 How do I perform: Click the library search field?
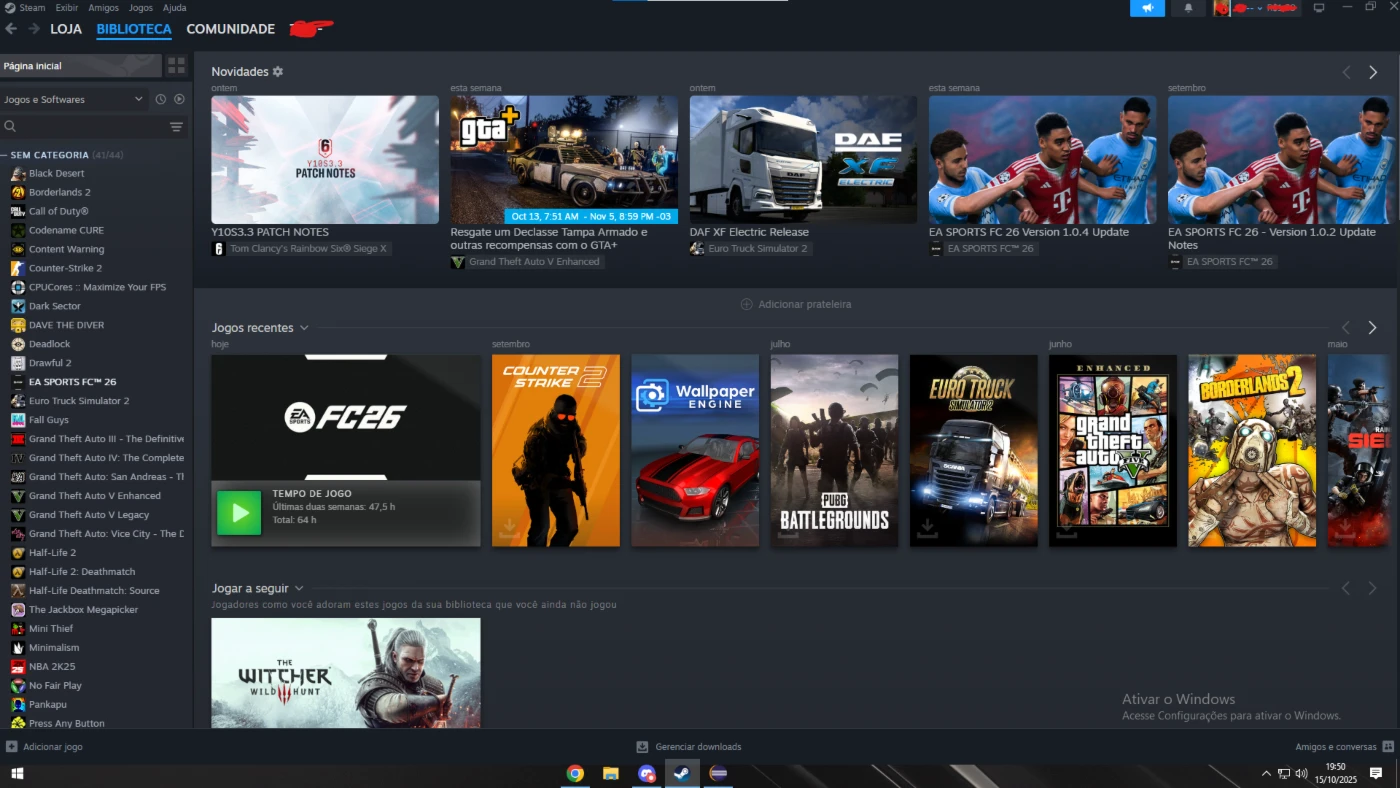(85, 127)
